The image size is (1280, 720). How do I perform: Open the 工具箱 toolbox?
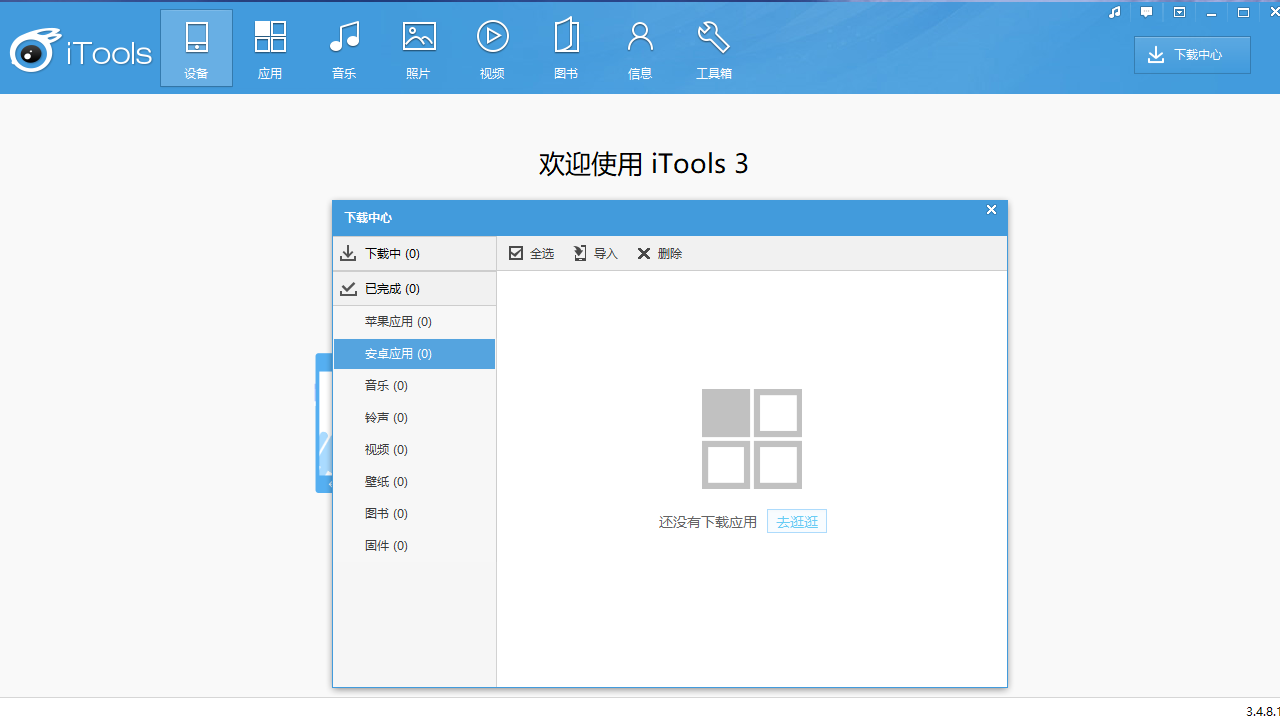(713, 47)
